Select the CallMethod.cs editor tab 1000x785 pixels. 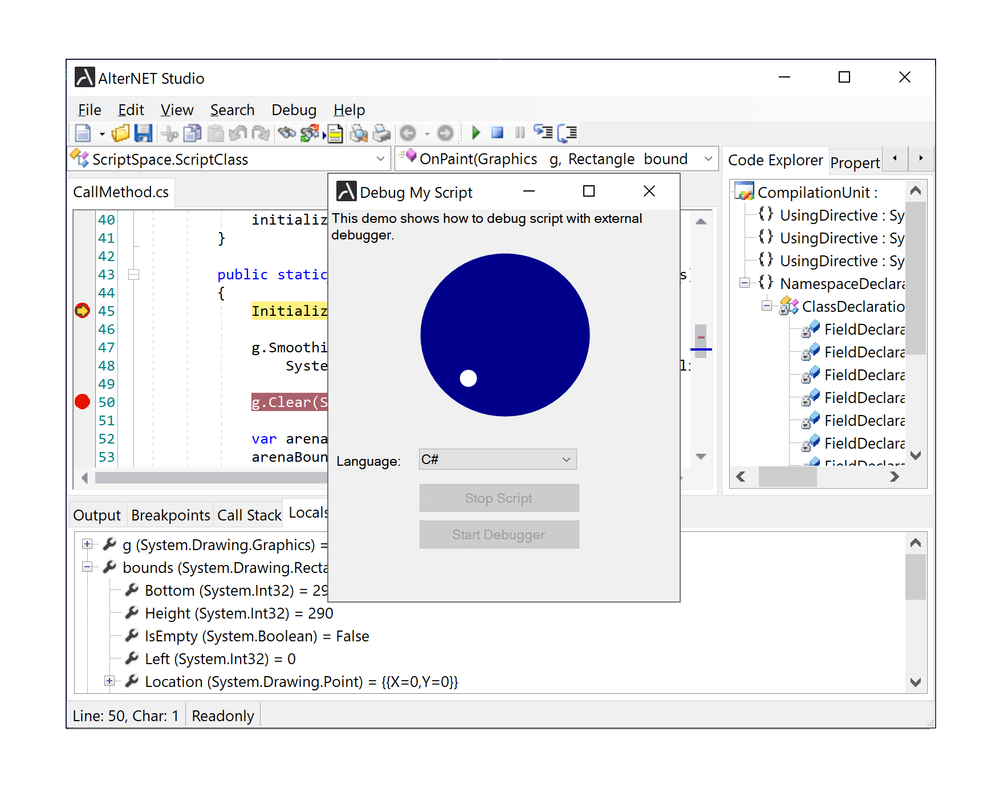click(x=121, y=192)
